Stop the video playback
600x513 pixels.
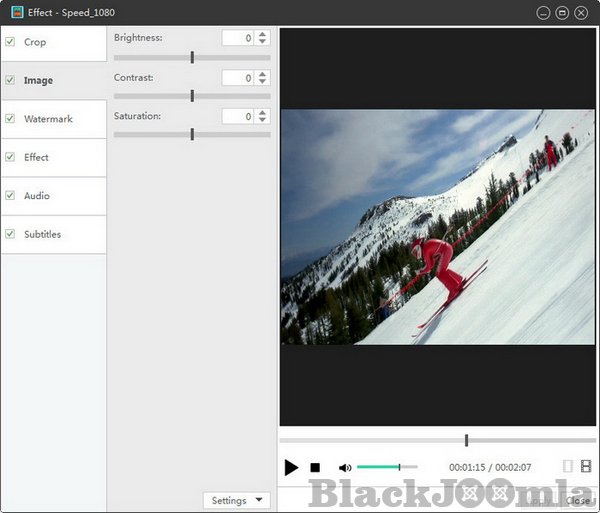tap(315, 467)
